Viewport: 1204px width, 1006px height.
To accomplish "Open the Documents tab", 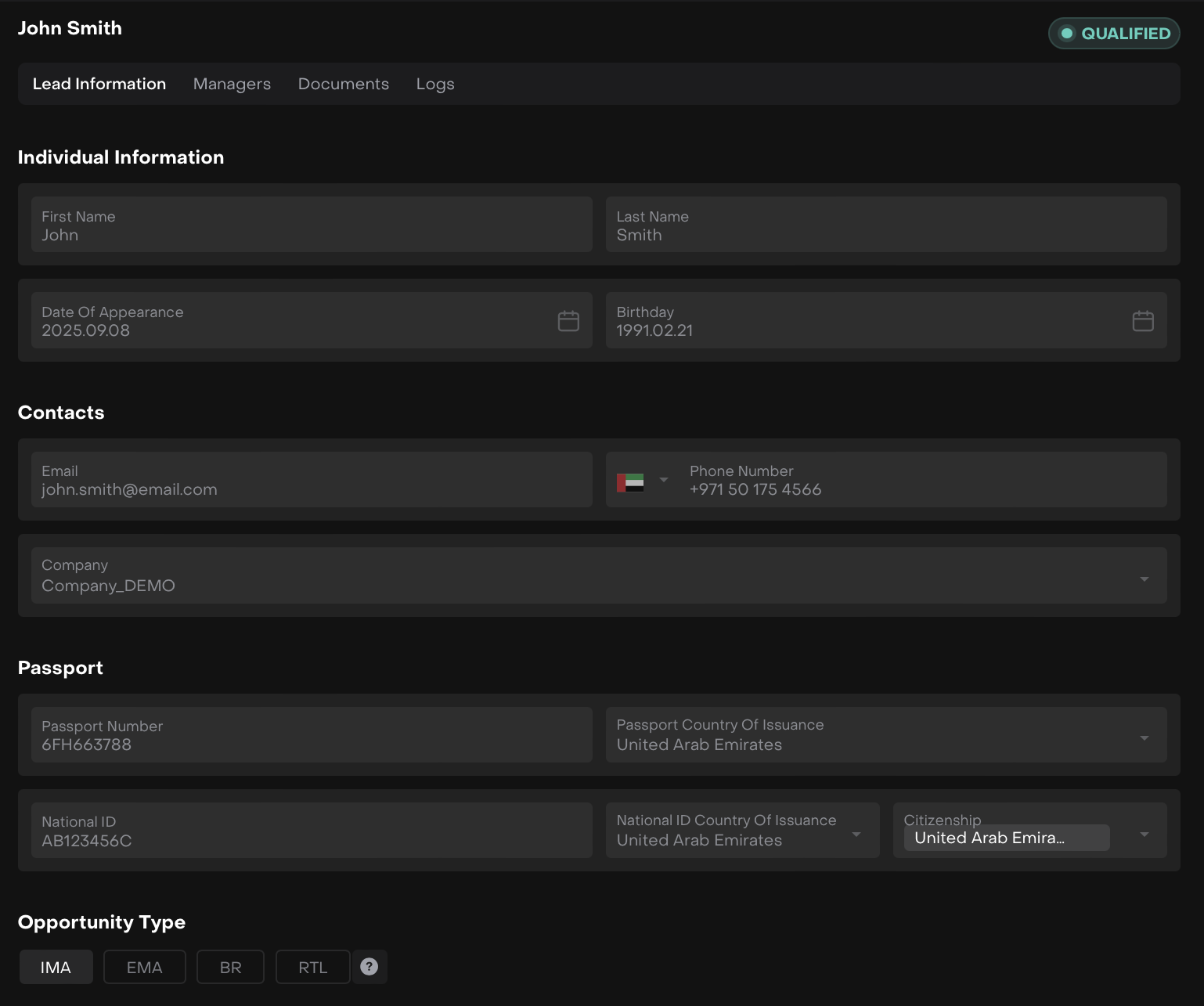I will [x=344, y=84].
